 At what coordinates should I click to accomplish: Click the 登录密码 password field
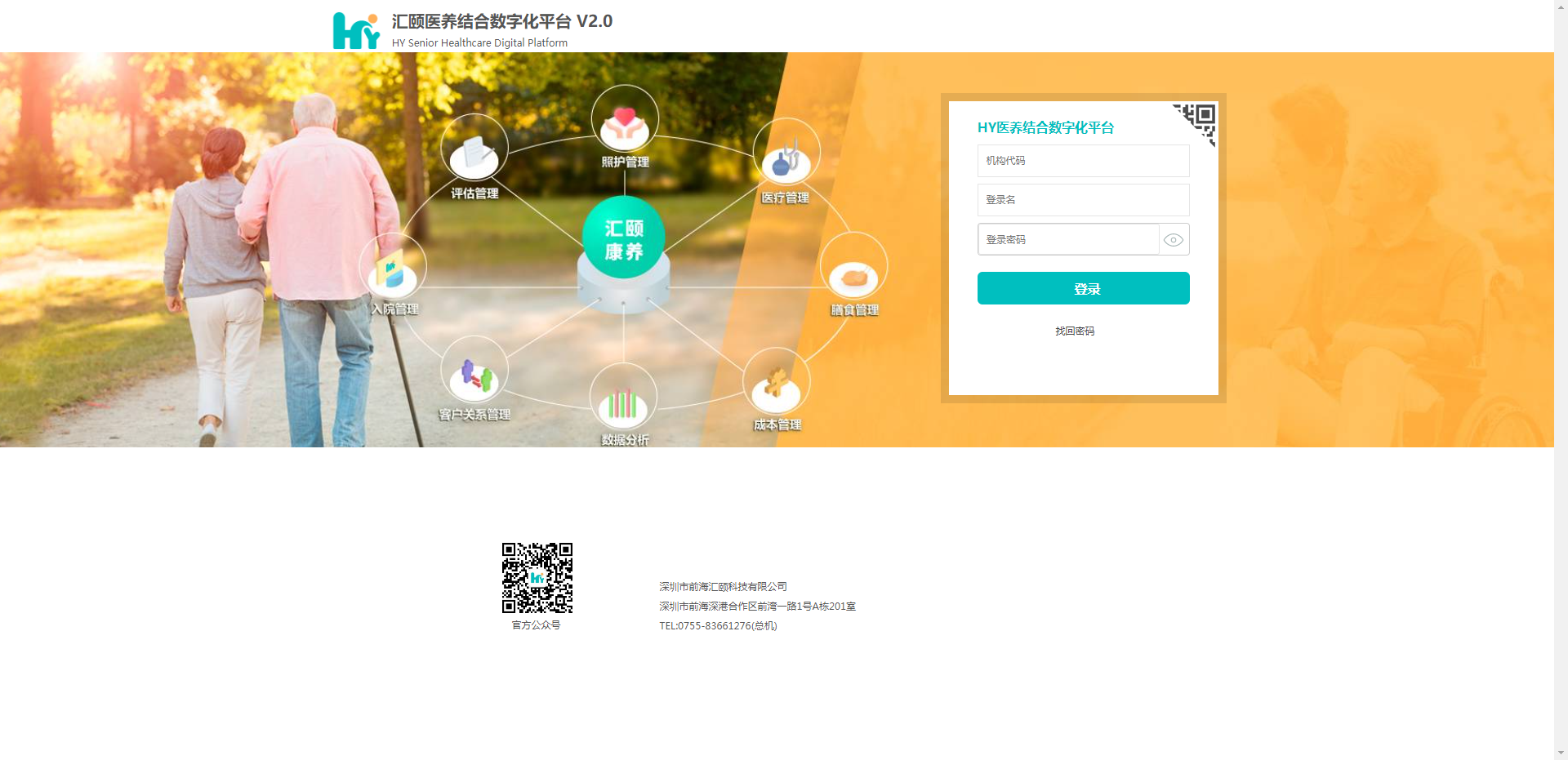[x=1068, y=240]
